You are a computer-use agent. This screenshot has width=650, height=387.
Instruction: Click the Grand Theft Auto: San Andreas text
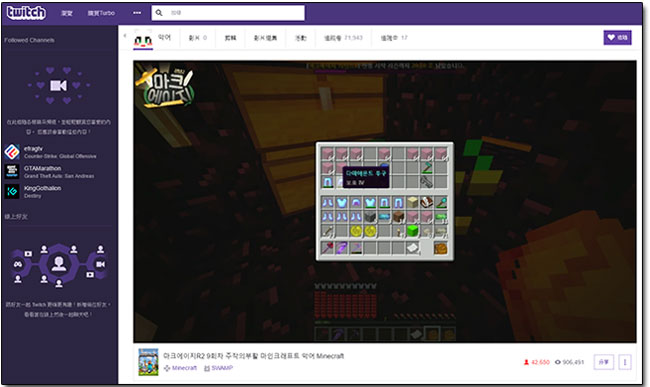pyautogui.click(x=59, y=176)
